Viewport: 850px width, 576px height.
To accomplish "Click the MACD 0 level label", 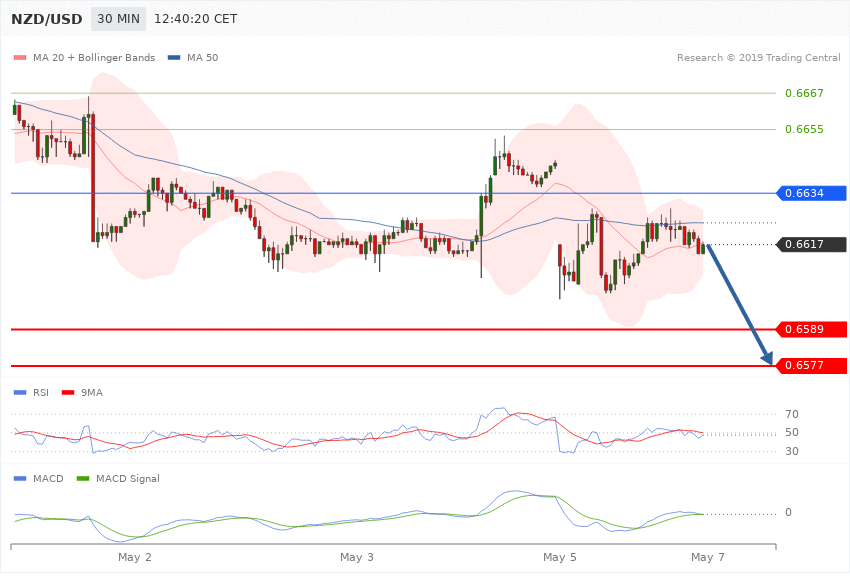I will 788,512.
